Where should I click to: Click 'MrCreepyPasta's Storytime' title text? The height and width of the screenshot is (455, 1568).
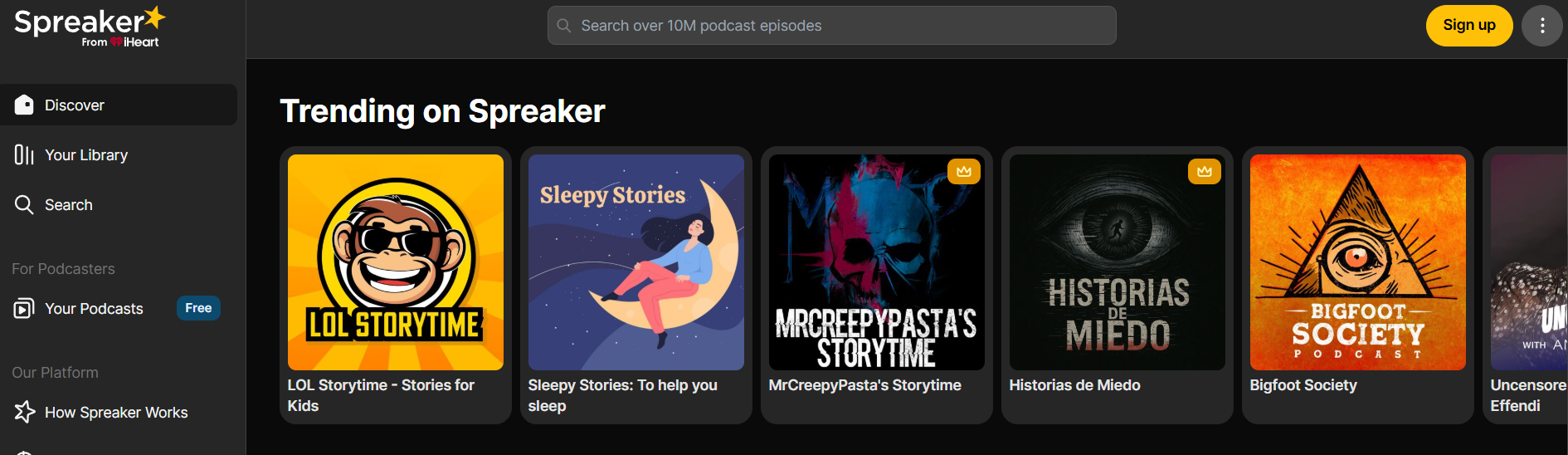865,385
